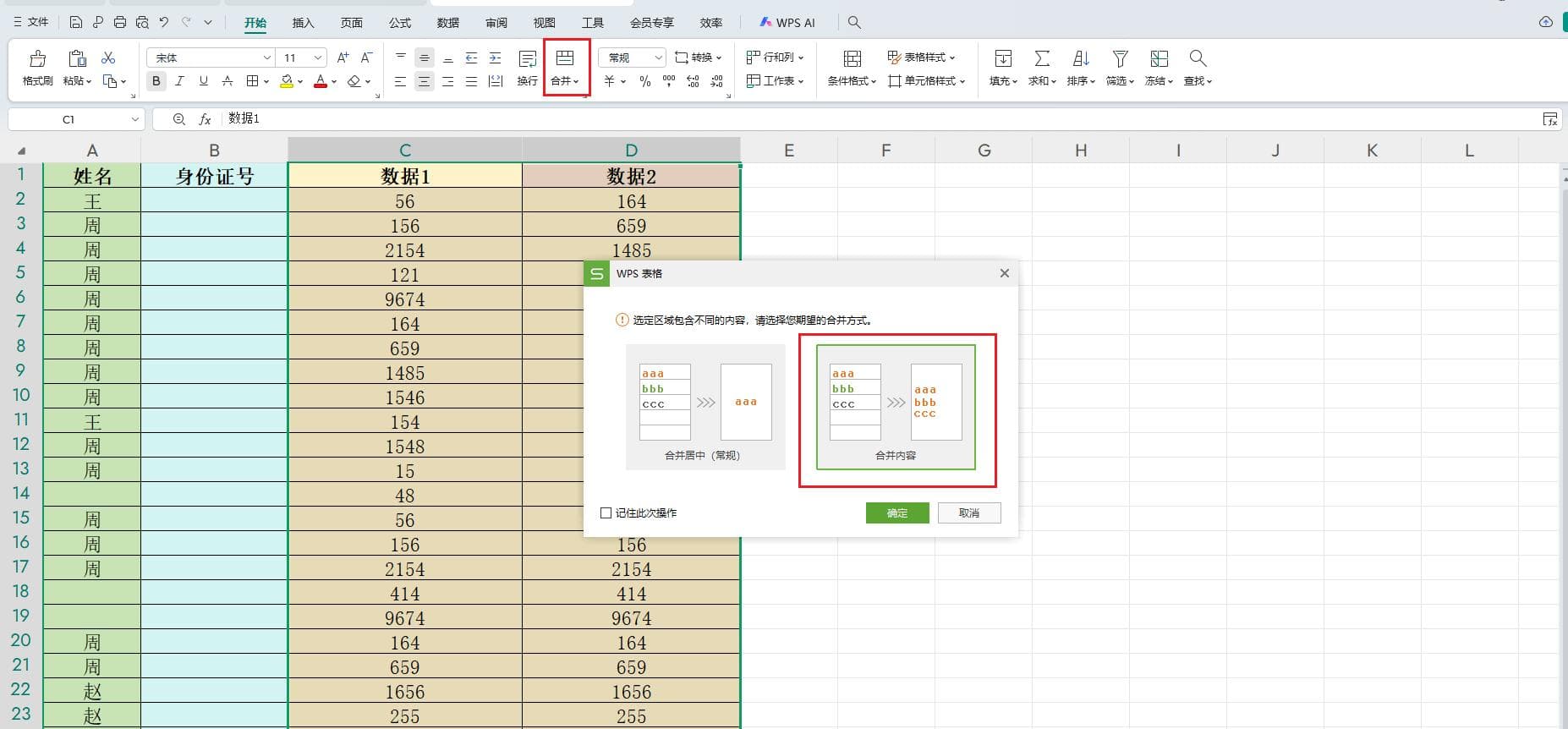Click the 确定 button in dialog
Screen dimensions: 1568x729
click(x=897, y=512)
